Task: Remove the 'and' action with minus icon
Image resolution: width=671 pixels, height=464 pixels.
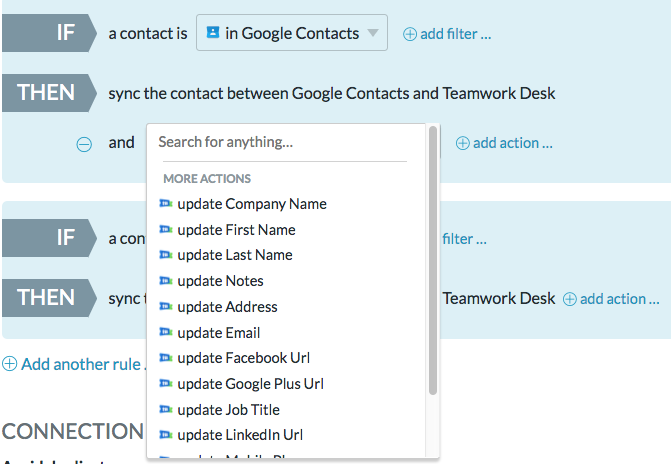Action: pyautogui.click(x=84, y=144)
